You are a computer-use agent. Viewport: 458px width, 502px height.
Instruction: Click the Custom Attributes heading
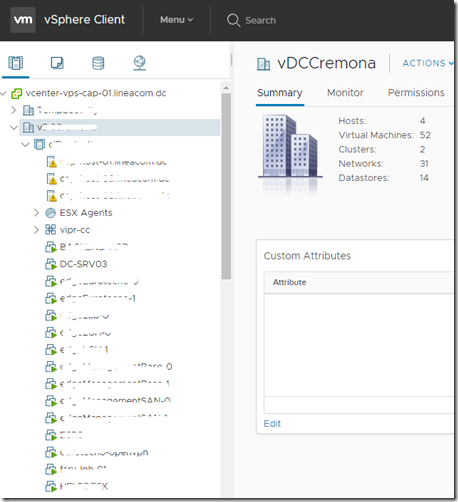(x=307, y=256)
